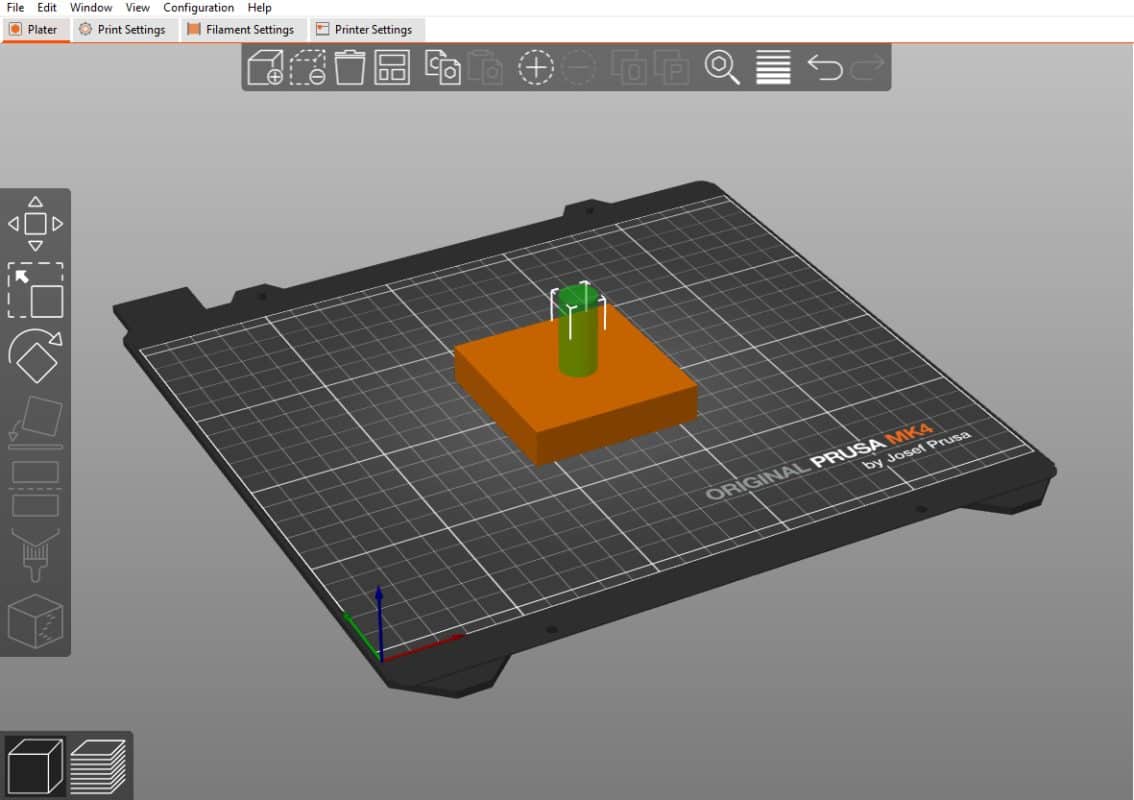Screen dimensions: 1134x800
Task: Arrange objects on the build plate
Action: pos(391,68)
